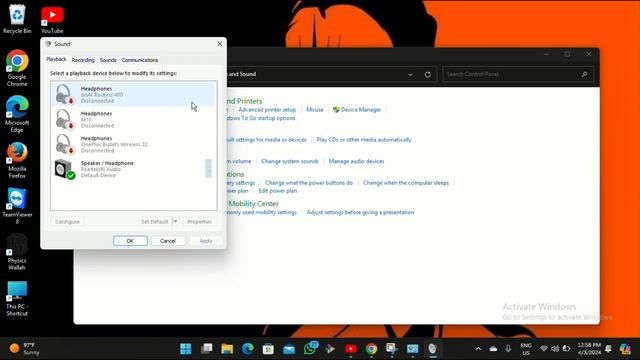Open the ENG US language switcher

[526, 349]
